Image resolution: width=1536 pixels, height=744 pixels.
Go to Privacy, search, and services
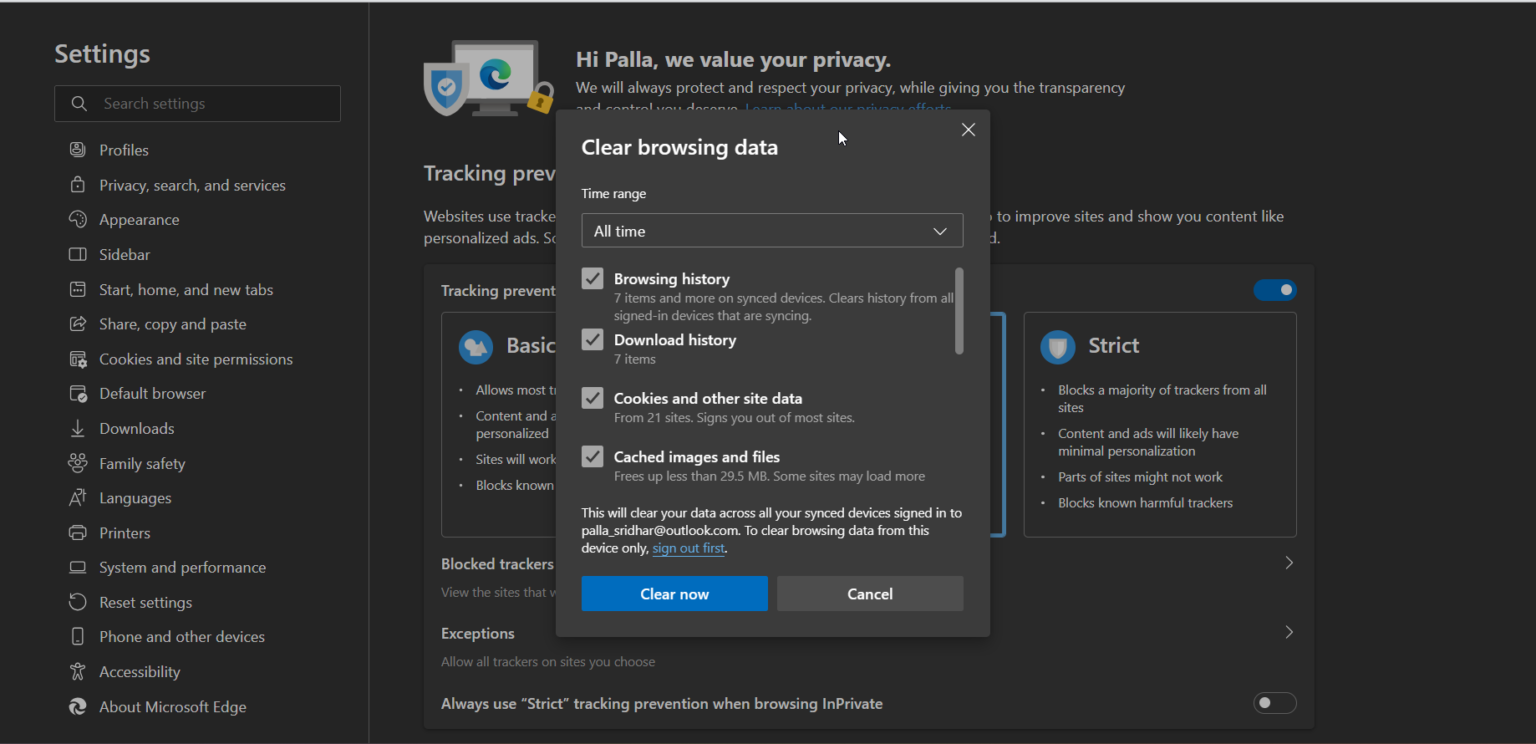coord(190,184)
